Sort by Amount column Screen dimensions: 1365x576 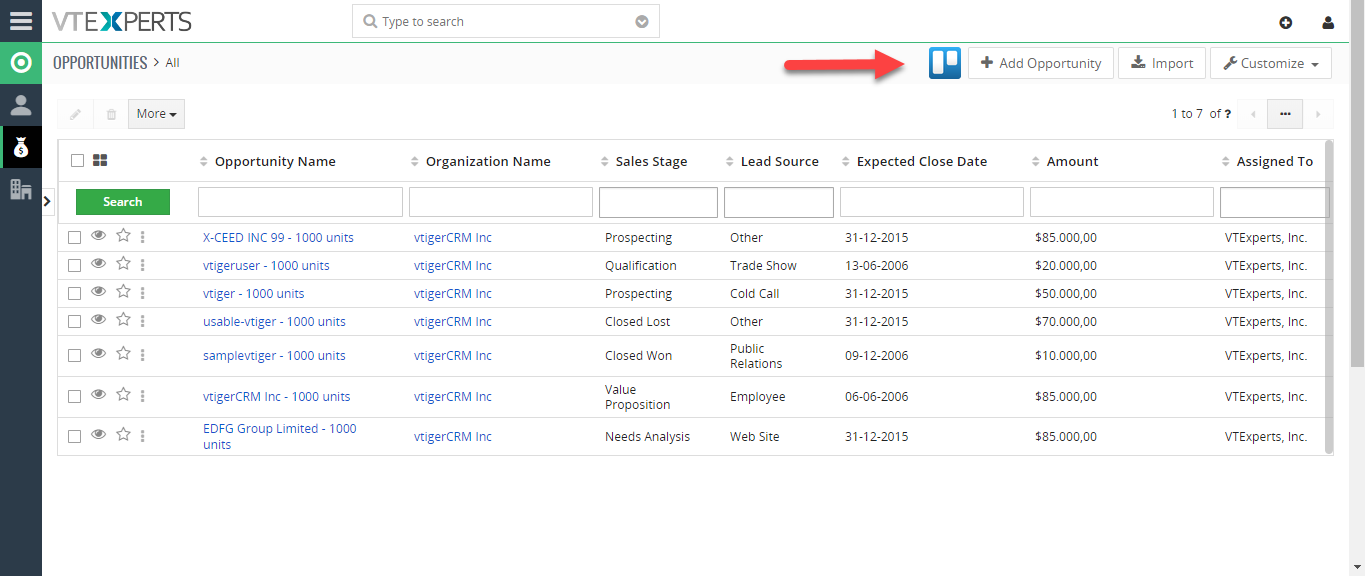[1066, 161]
